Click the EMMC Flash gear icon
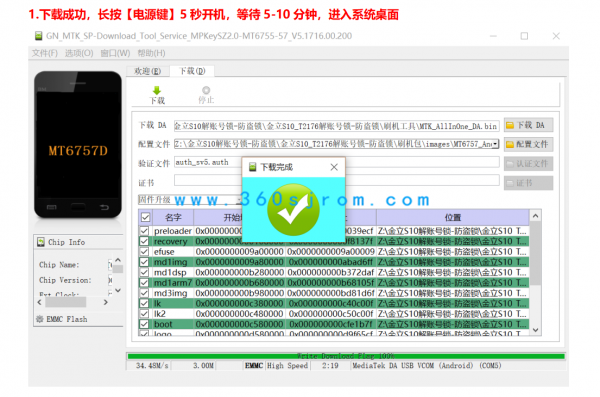 coord(39,319)
